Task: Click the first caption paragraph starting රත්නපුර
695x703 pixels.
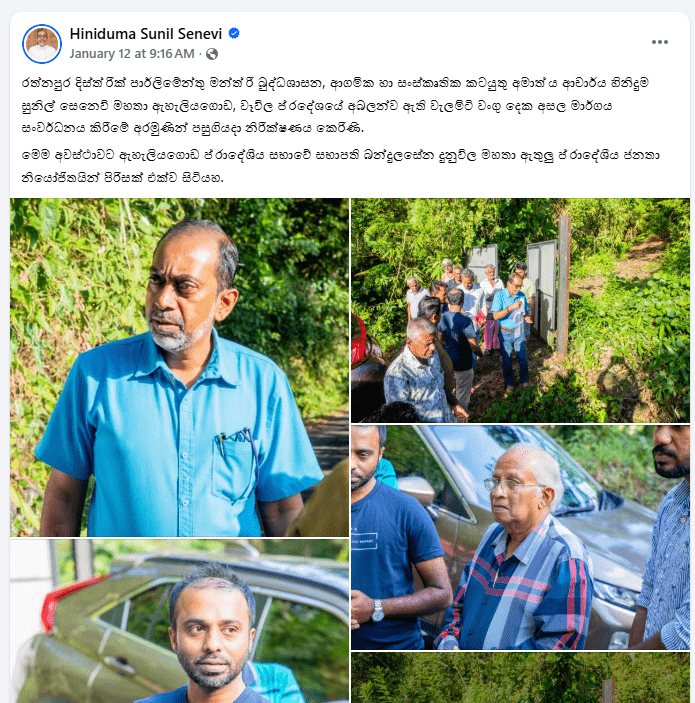Action: [335, 106]
